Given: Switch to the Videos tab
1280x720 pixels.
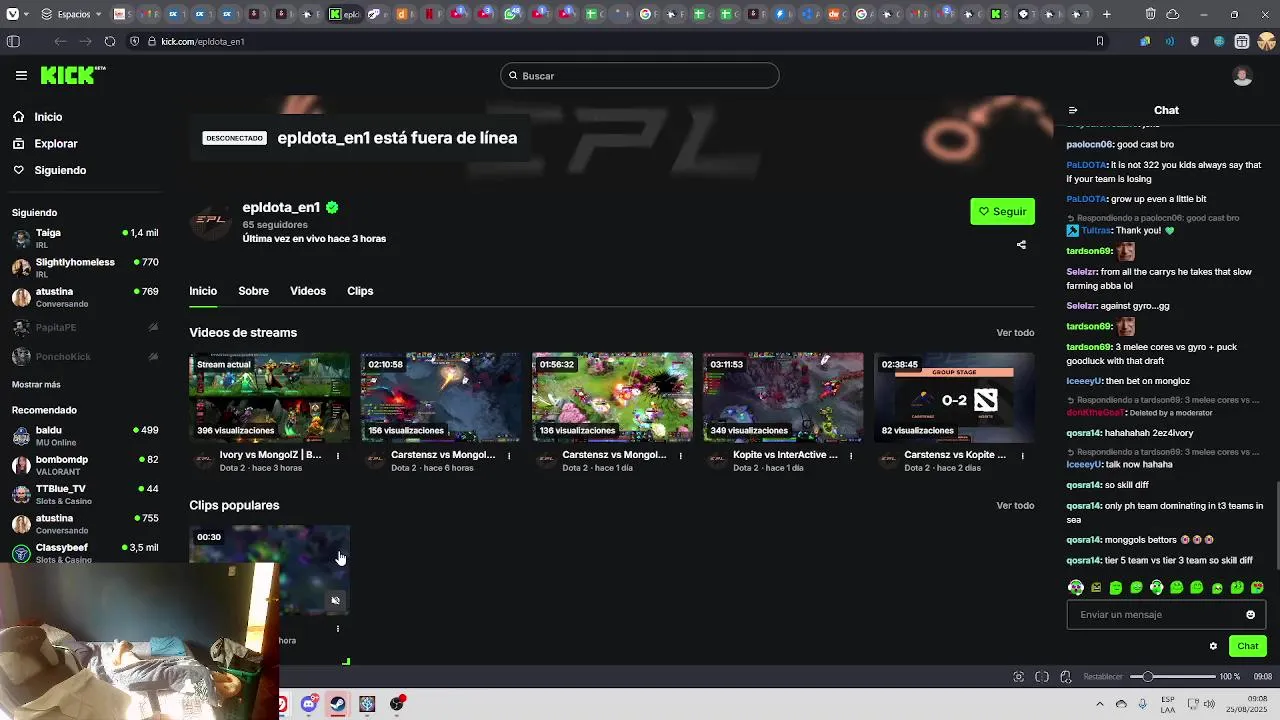Looking at the screenshot, I should coord(308,291).
